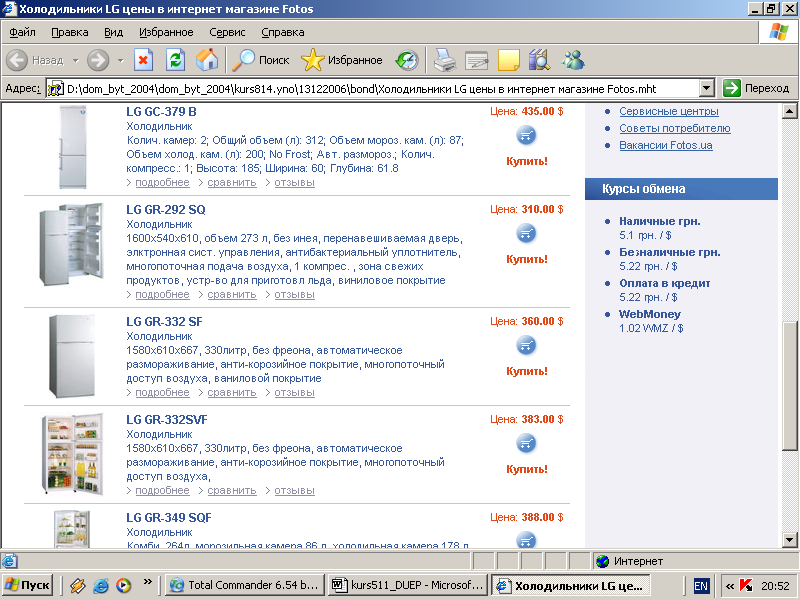800x600 pixels.
Task: Stop page loading with red X icon
Action: click(143, 60)
